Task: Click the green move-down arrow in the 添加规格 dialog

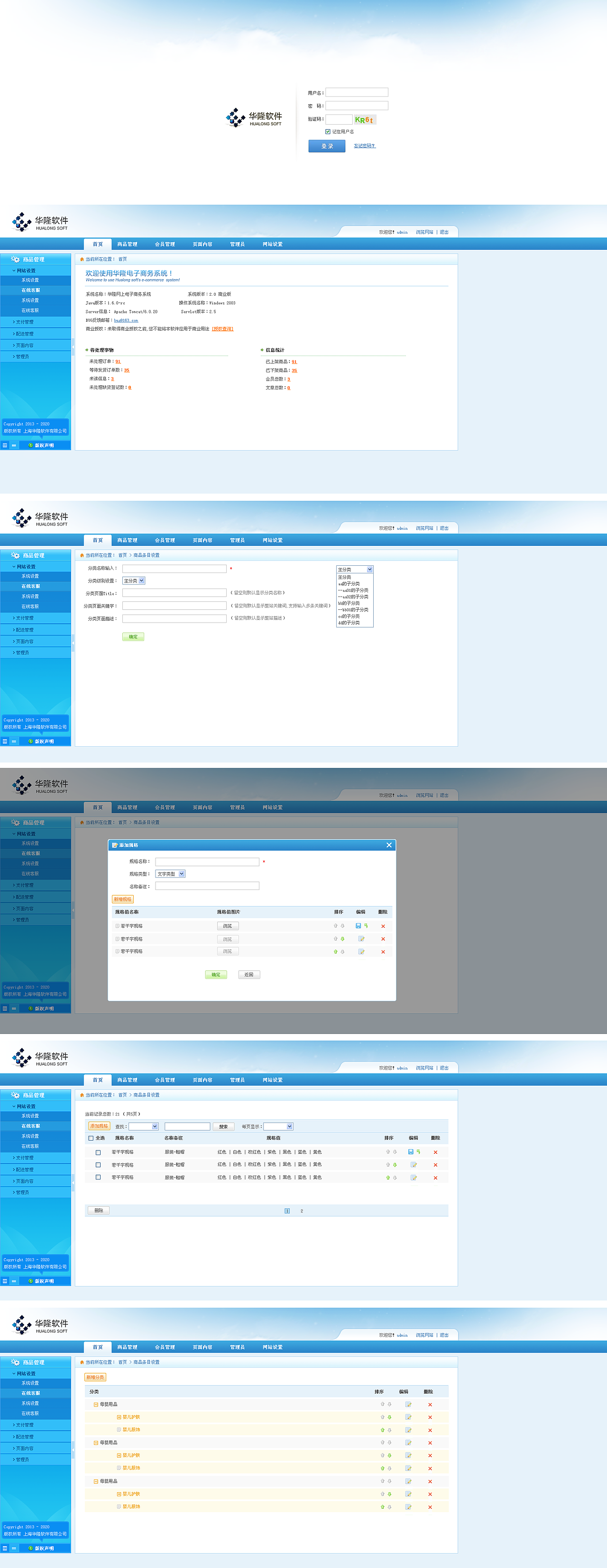Action: 342,939
